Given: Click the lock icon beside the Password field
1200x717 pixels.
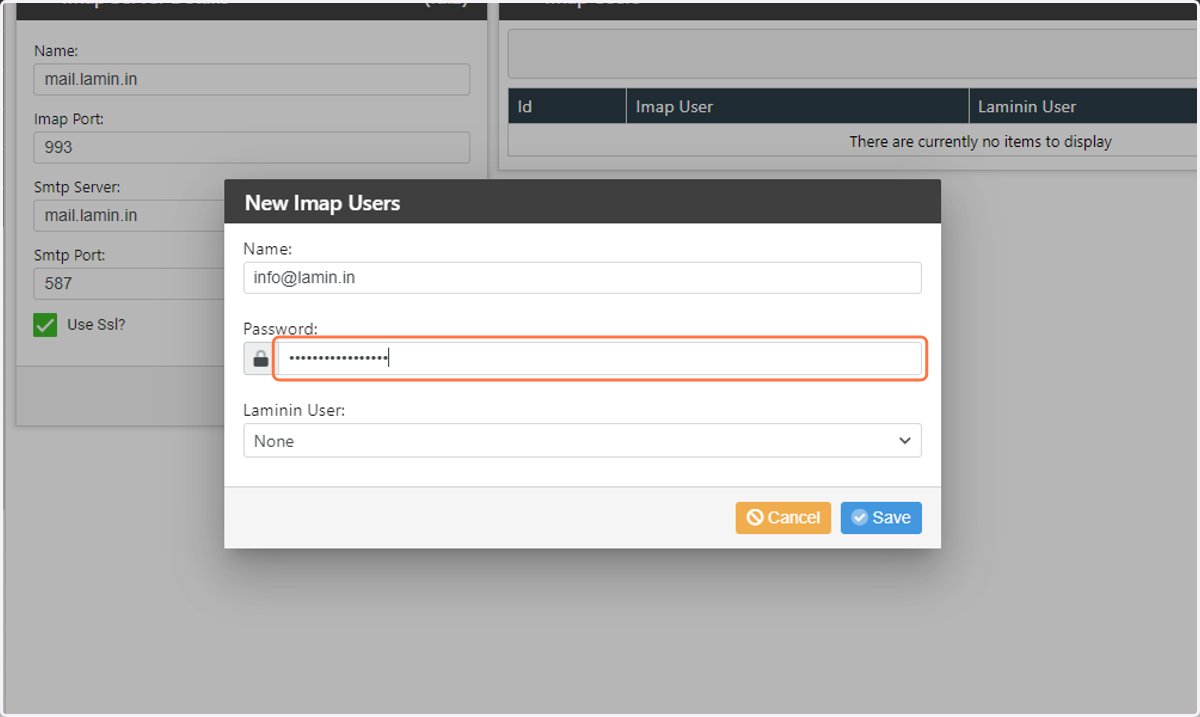Looking at the screenshot, I should tap(260, 359).
